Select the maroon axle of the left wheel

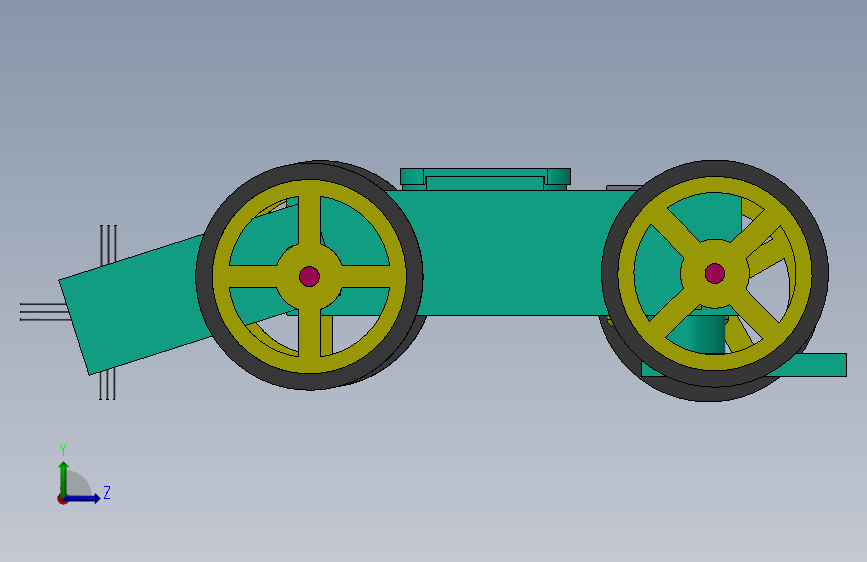click(309, 277)
